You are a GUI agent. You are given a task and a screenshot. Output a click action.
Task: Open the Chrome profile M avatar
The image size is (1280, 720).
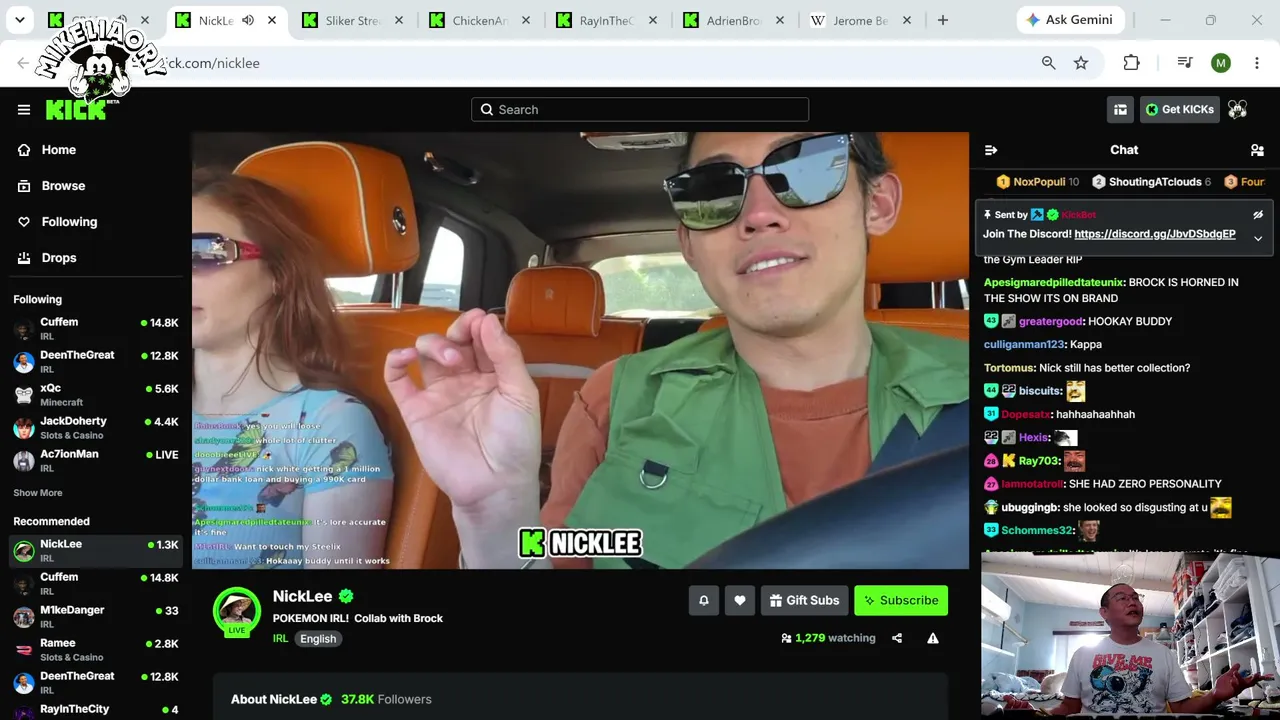tap(1220, 63)
